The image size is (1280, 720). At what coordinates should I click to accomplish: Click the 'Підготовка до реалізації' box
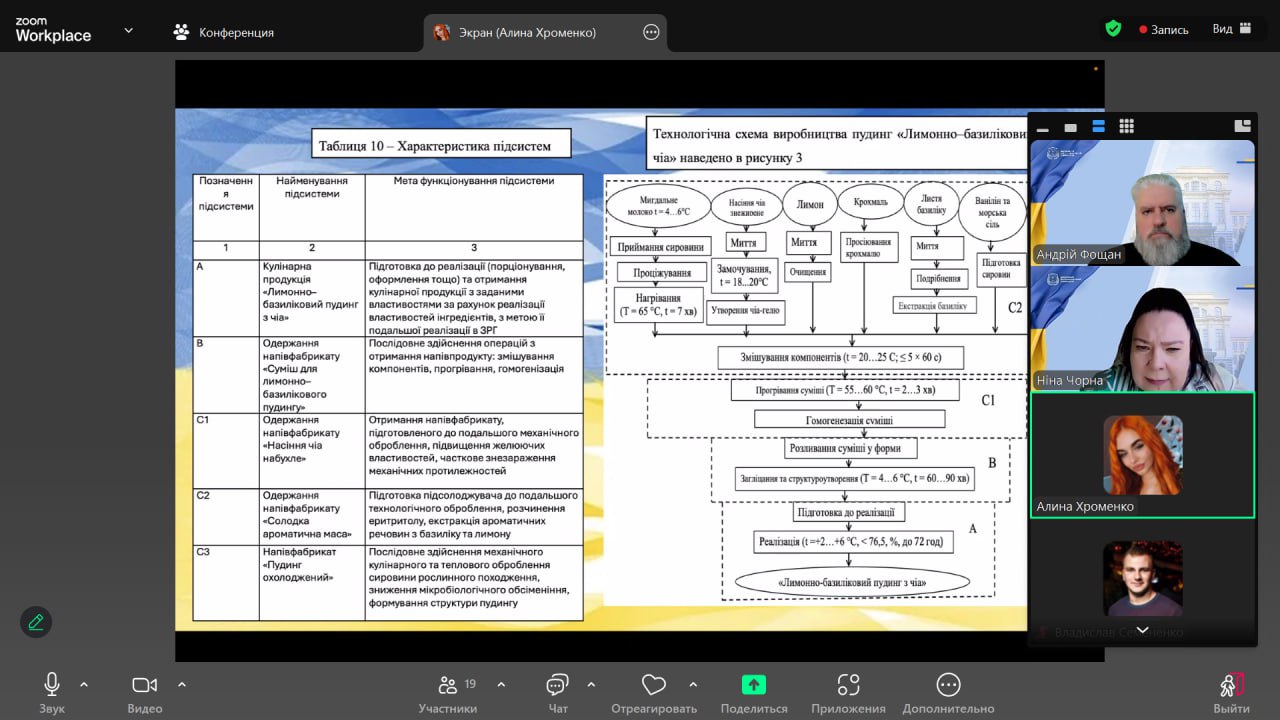(x=849, y=512)
